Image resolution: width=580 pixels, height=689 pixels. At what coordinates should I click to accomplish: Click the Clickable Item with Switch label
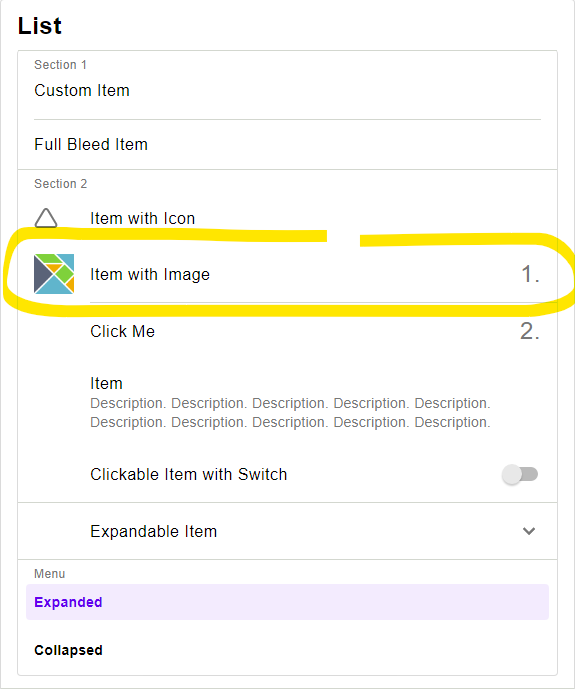click(x=188, y=475)
